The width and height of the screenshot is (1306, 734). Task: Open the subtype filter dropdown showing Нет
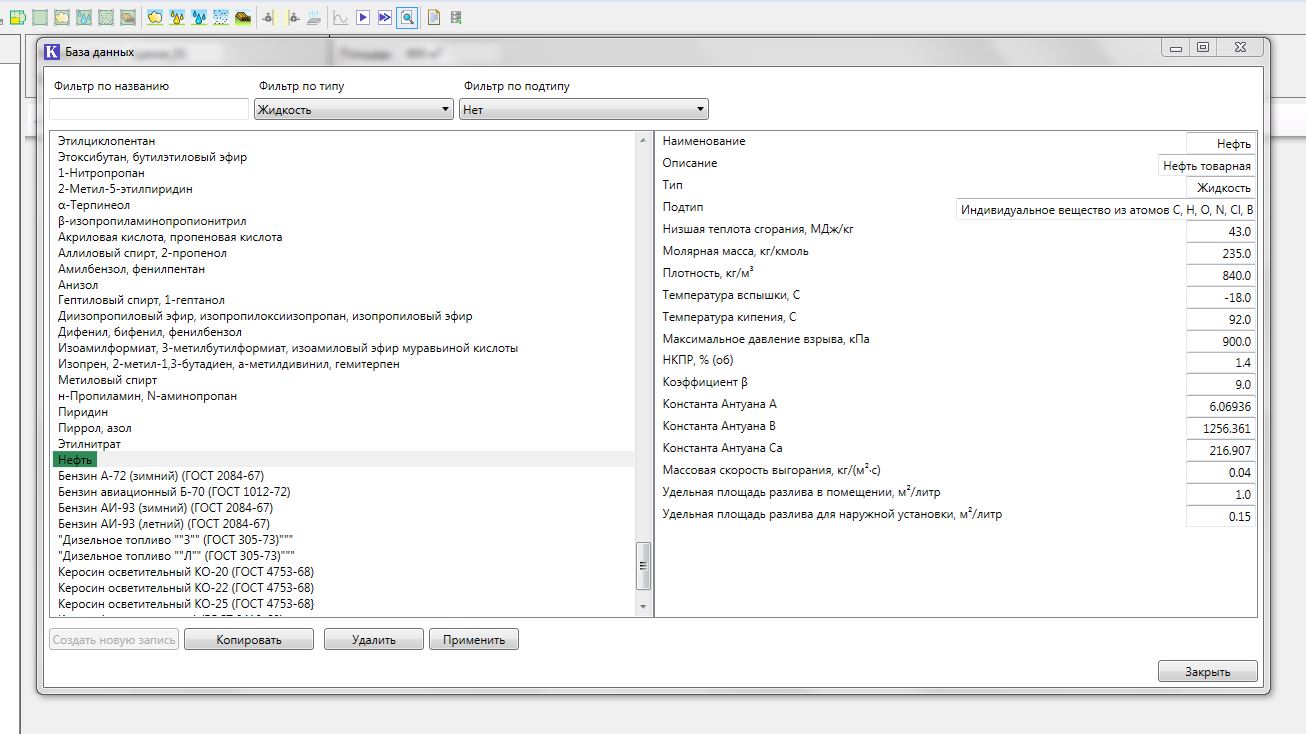point(584,110)
